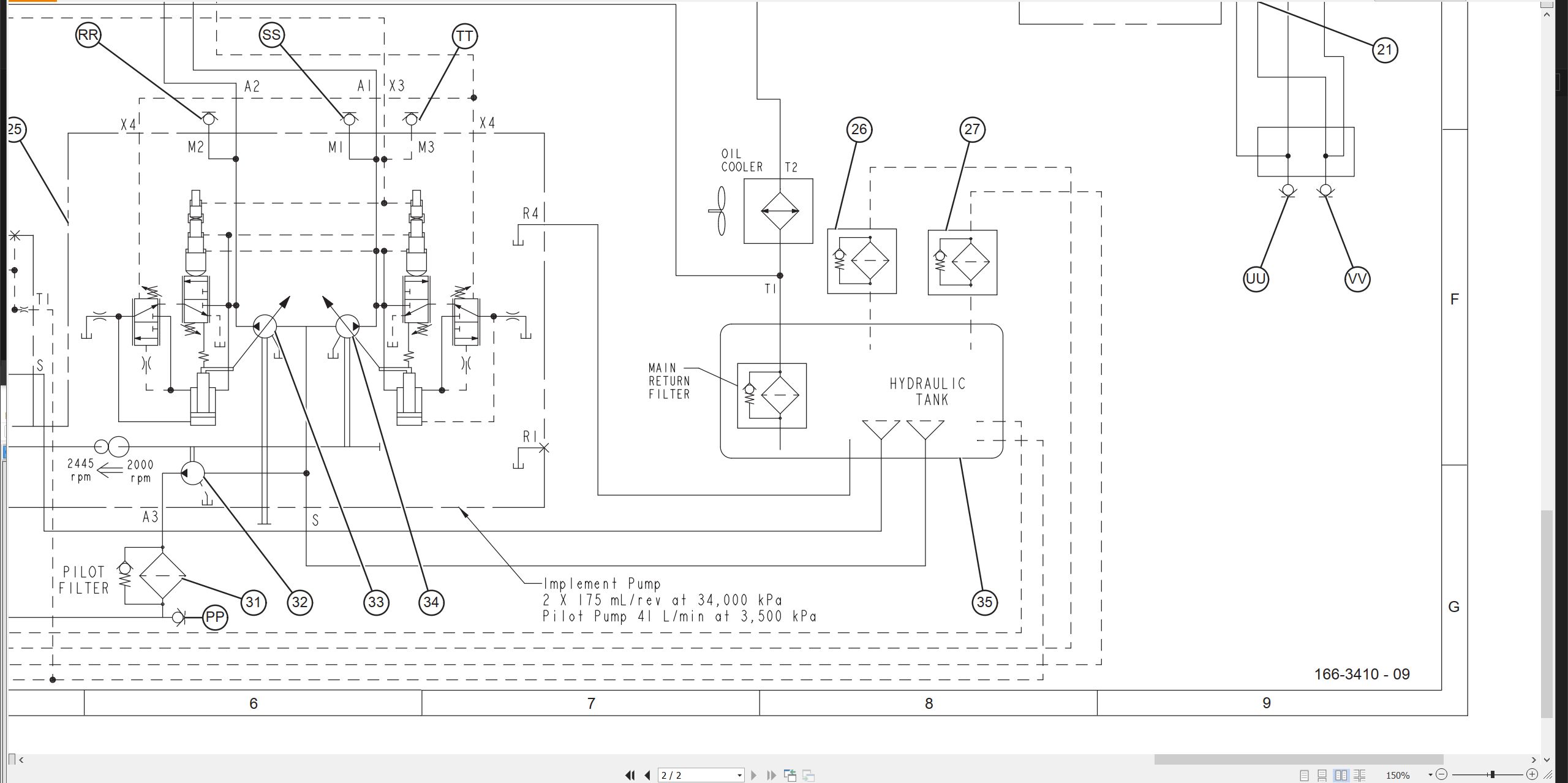Click the vertical scrollbar thumb

tap(1547, 614)
